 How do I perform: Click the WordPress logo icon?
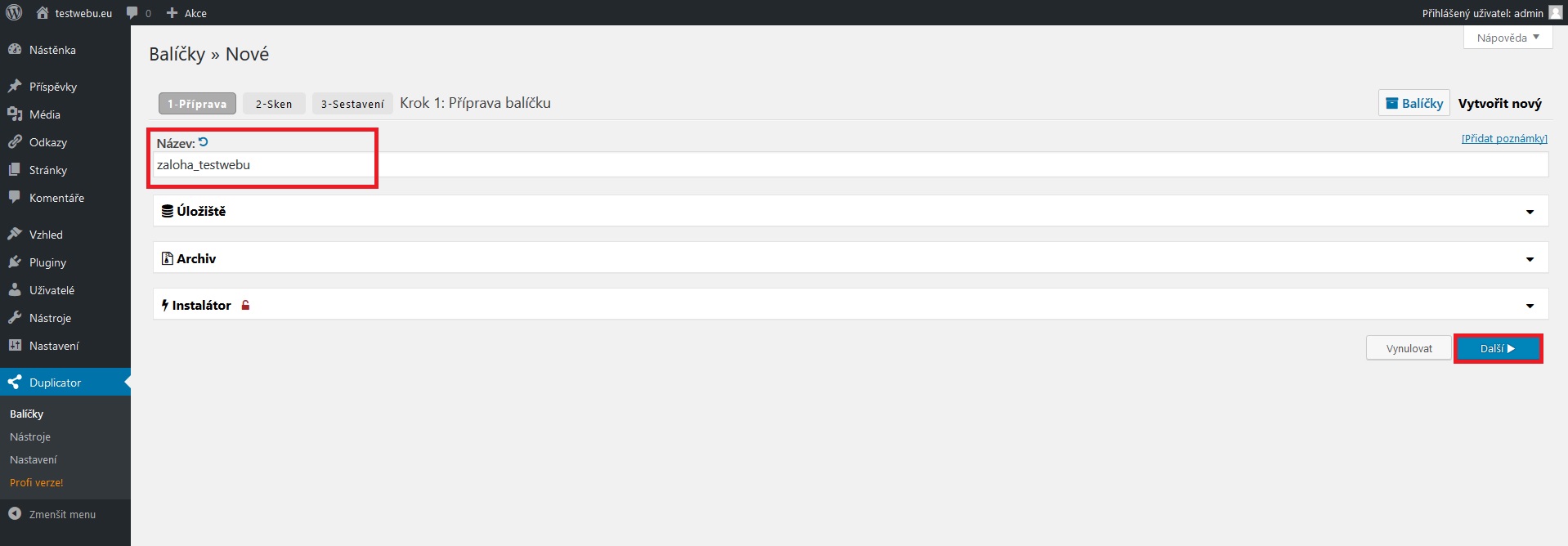[x=14, y=13]
